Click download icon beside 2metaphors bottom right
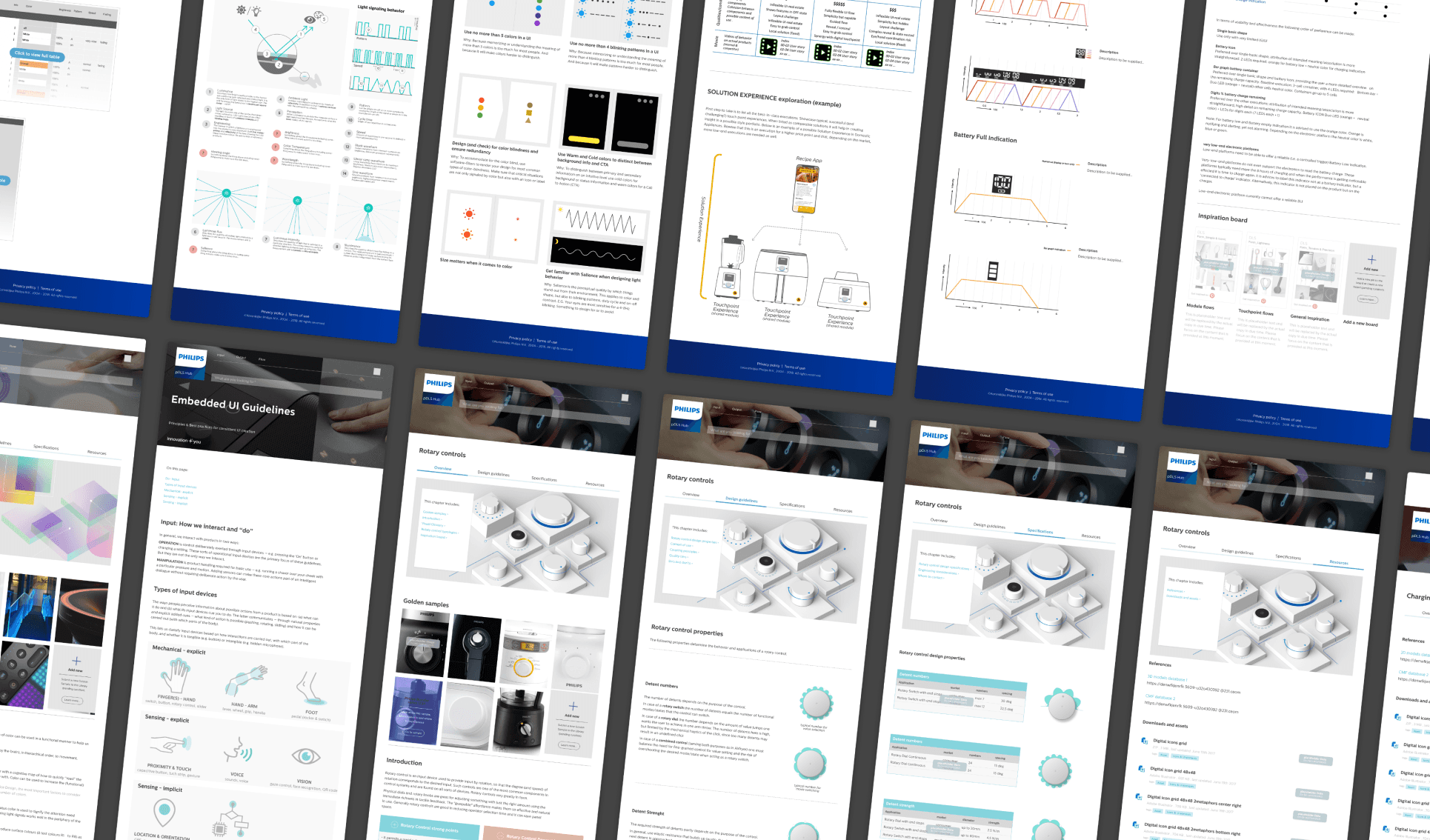This screenshot has height=840, width=1430. tap(1136, 824)
